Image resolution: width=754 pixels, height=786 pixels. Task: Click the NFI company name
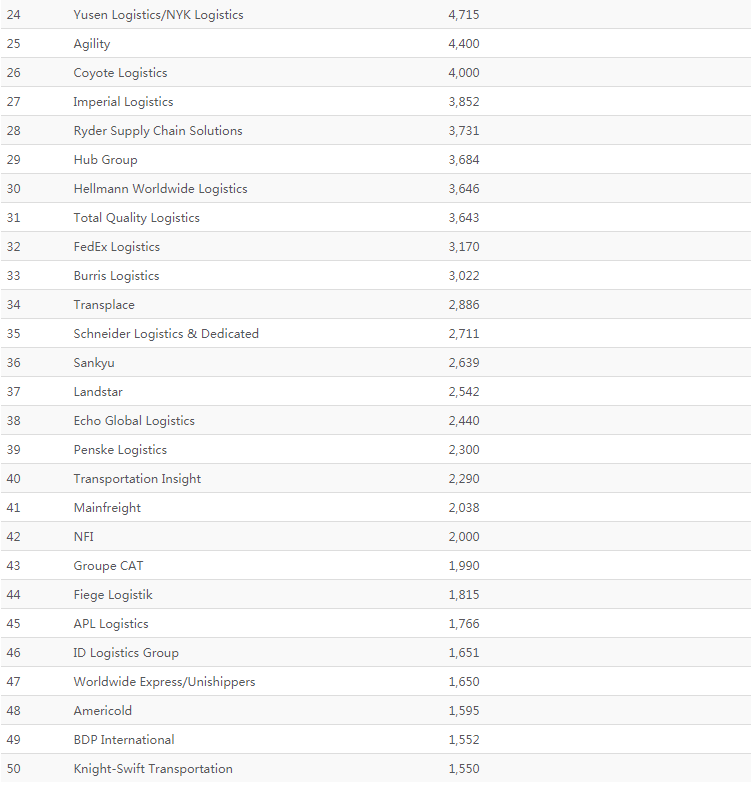click(84, 537)
